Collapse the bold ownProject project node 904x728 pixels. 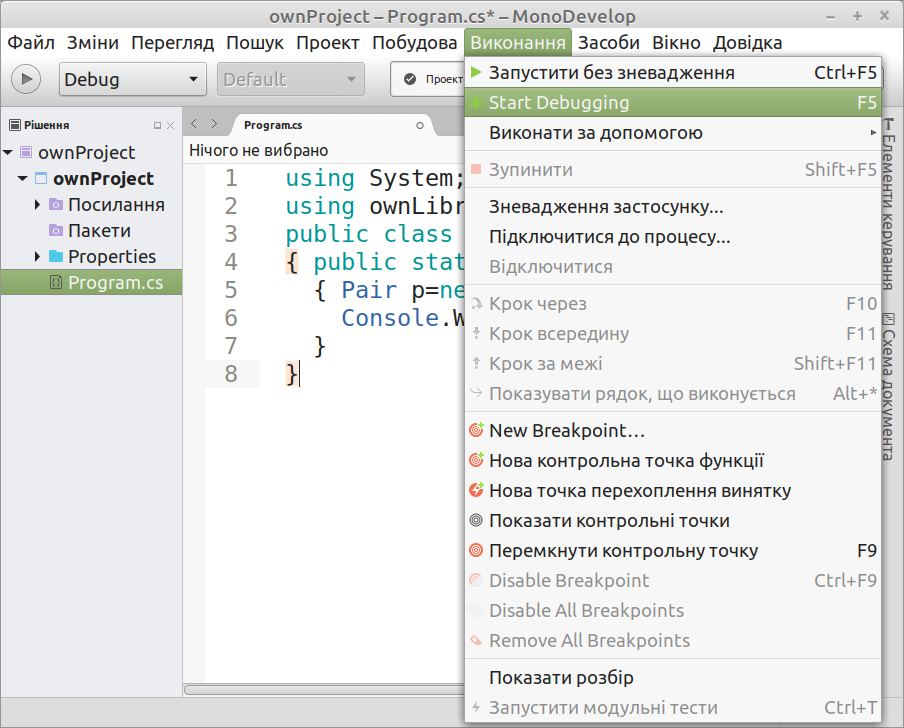[x=22, y=179]
